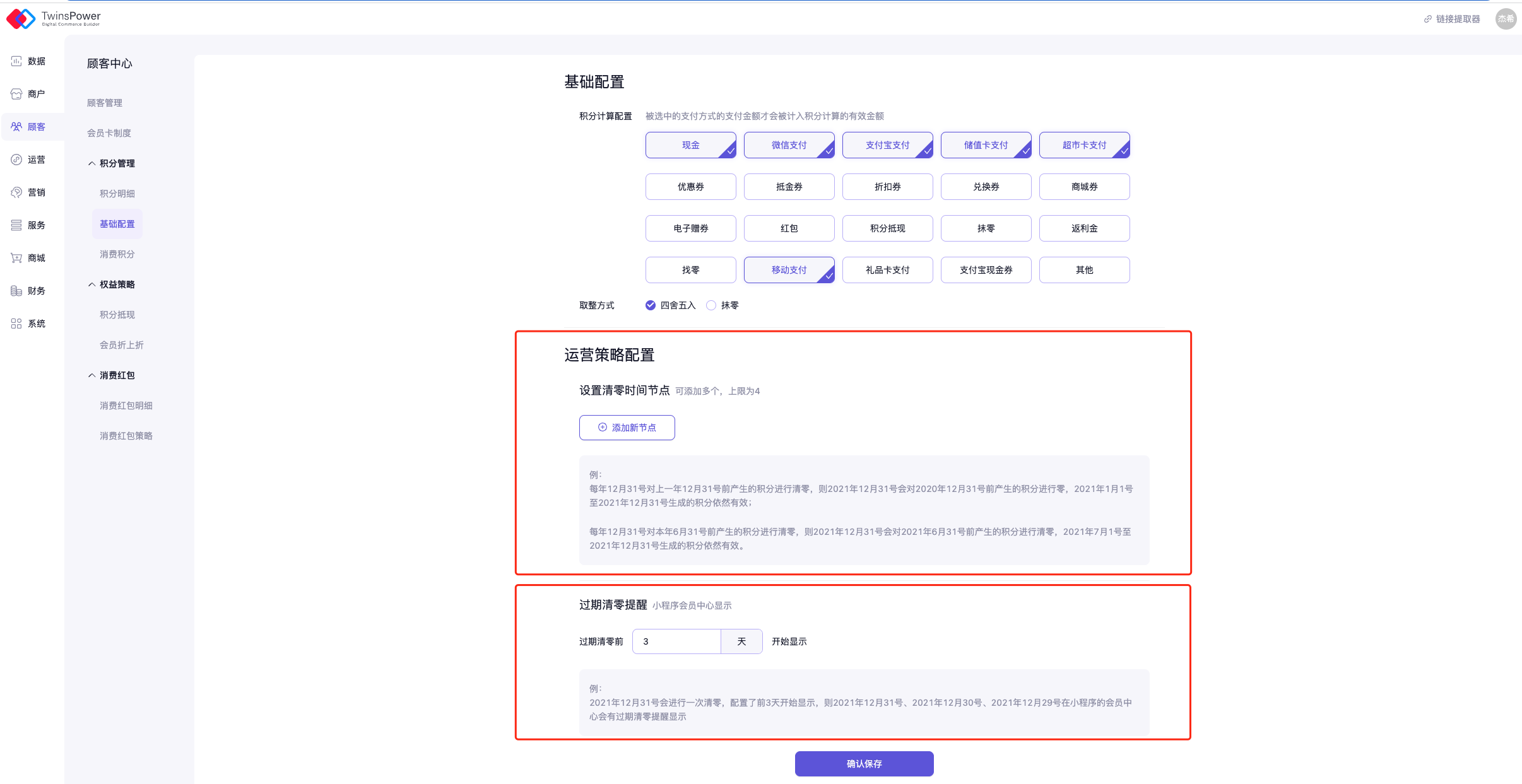Open the 系统 grid icon
Viewport: 1522px width, 784px height.
pos(16,324)
